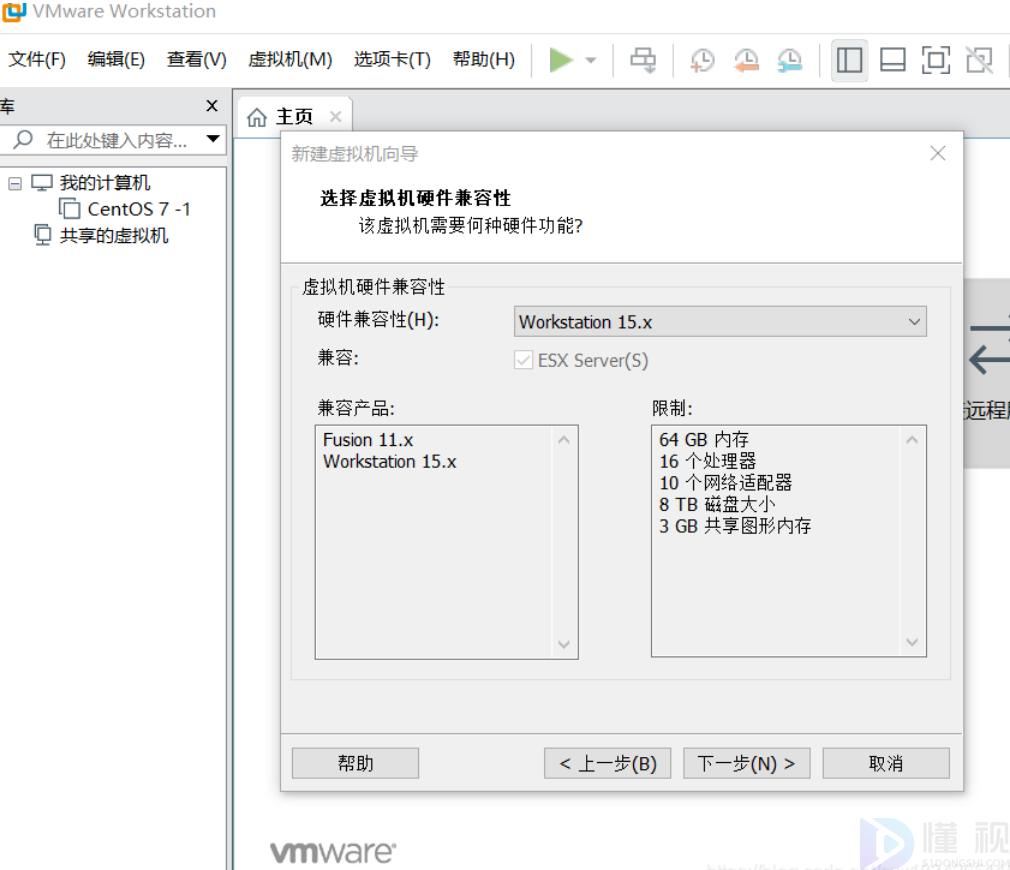Click the library search input field
Viewport: 1010px width, 870px height.
point(115,140)
